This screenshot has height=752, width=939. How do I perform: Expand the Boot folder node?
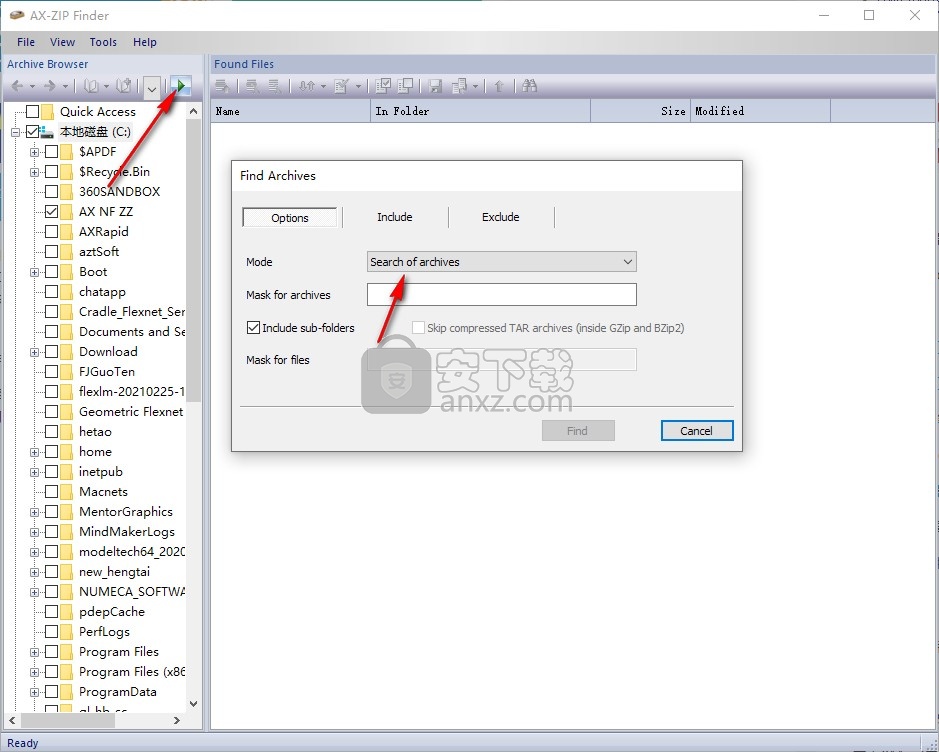(x=34, y=272)
